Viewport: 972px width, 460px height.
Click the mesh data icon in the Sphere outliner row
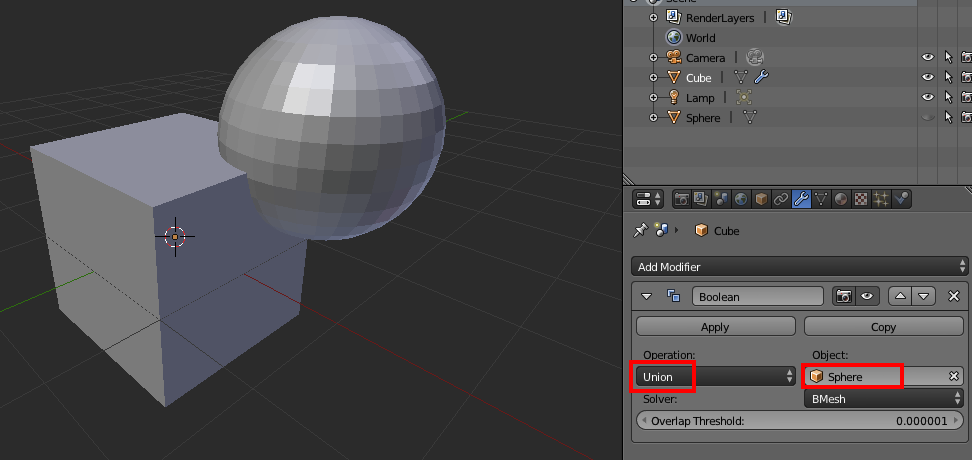749,117
